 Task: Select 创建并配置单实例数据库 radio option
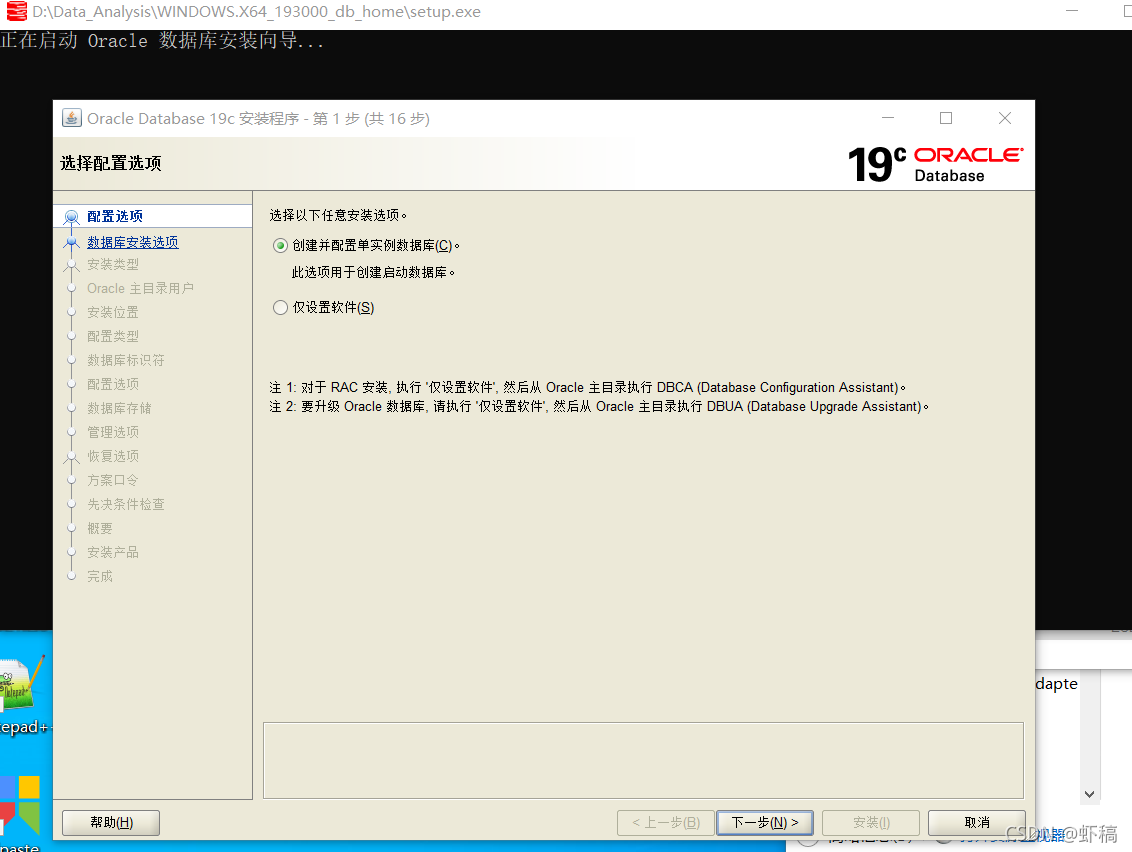[280, 245]
